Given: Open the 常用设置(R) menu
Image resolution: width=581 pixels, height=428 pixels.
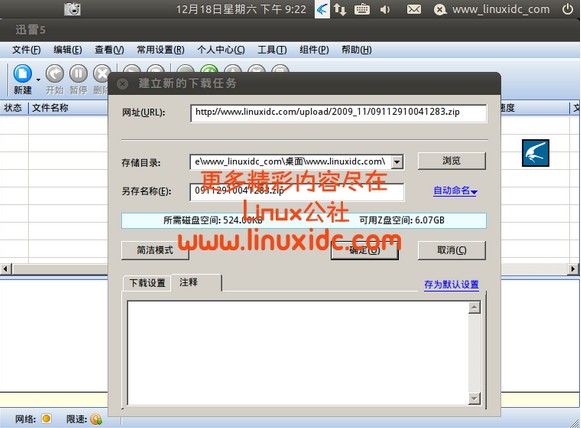Looking at the screenshot, I should click(160, 50).
